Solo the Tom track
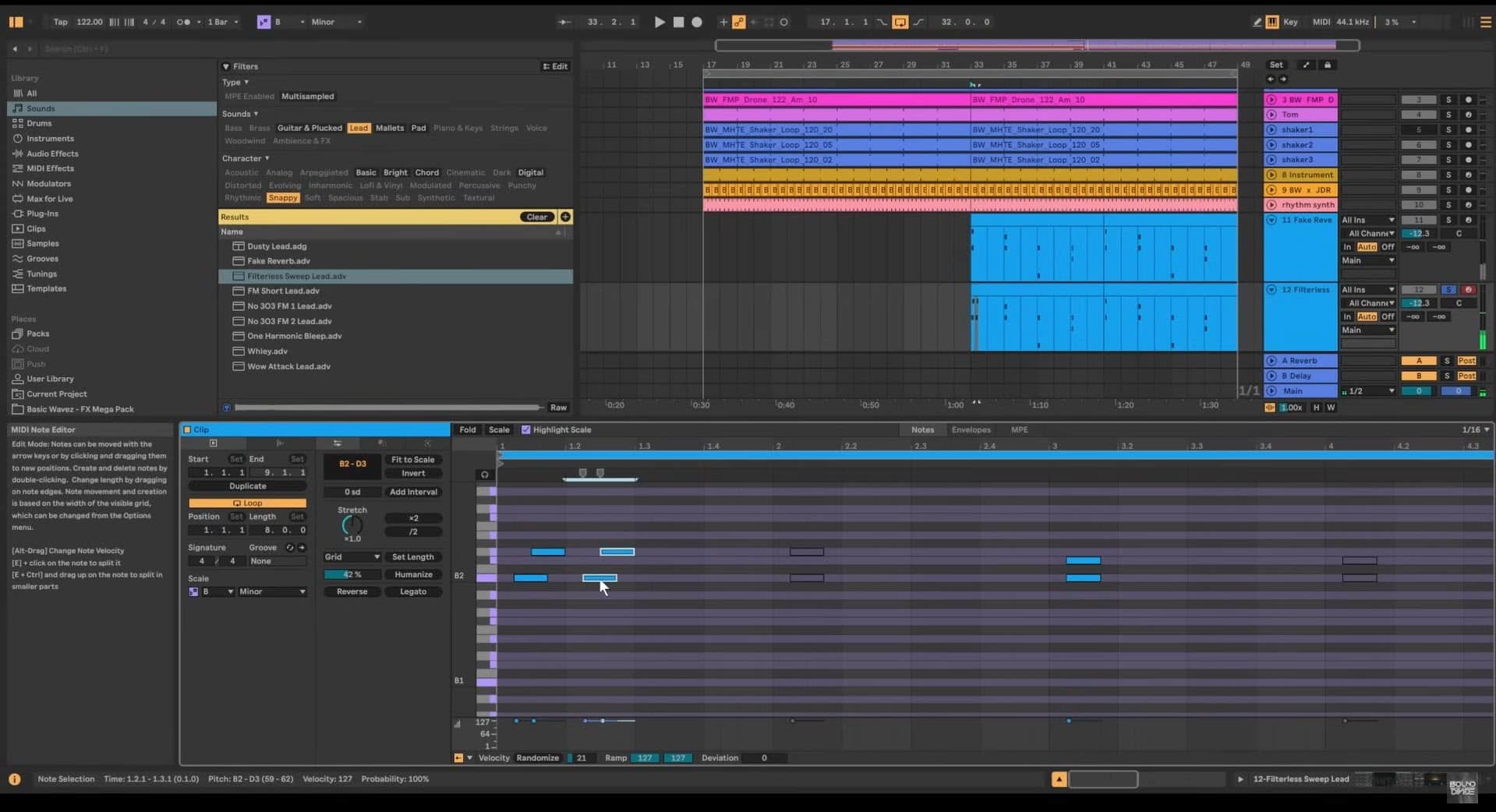 (x=1449, y=115)
